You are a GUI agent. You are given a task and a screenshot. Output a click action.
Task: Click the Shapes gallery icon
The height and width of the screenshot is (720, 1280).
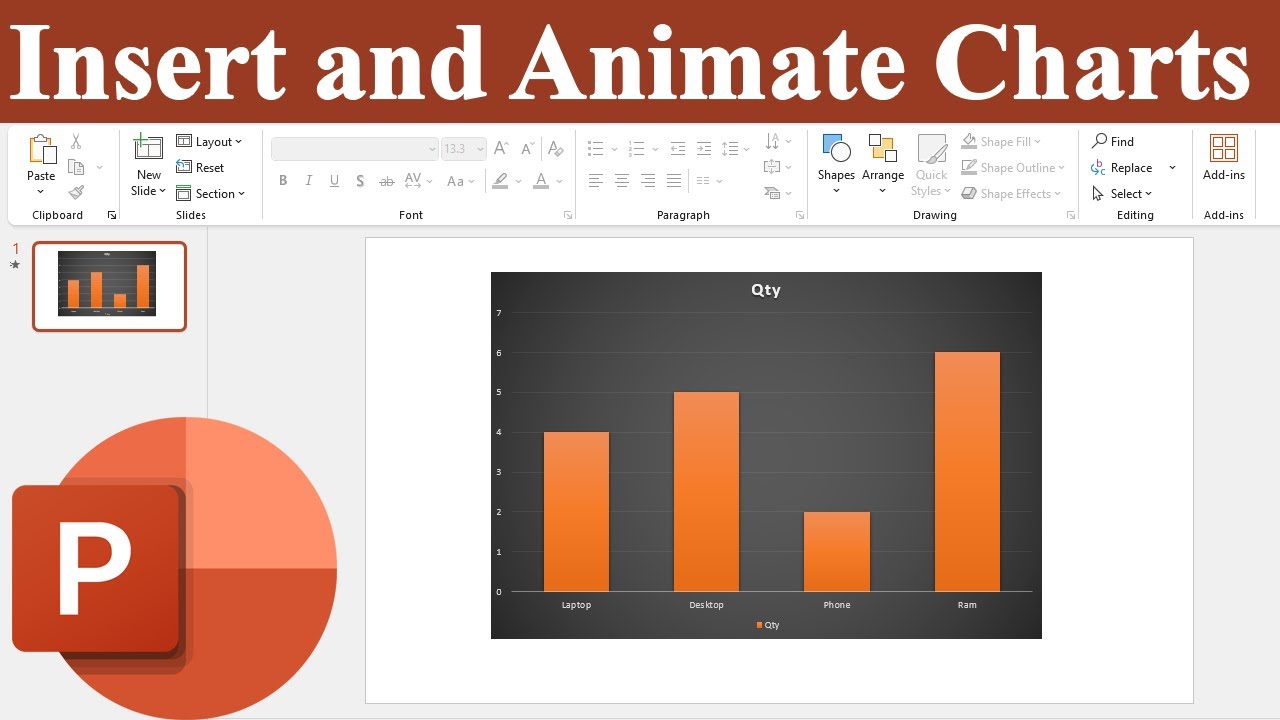(x=836, y=149)
